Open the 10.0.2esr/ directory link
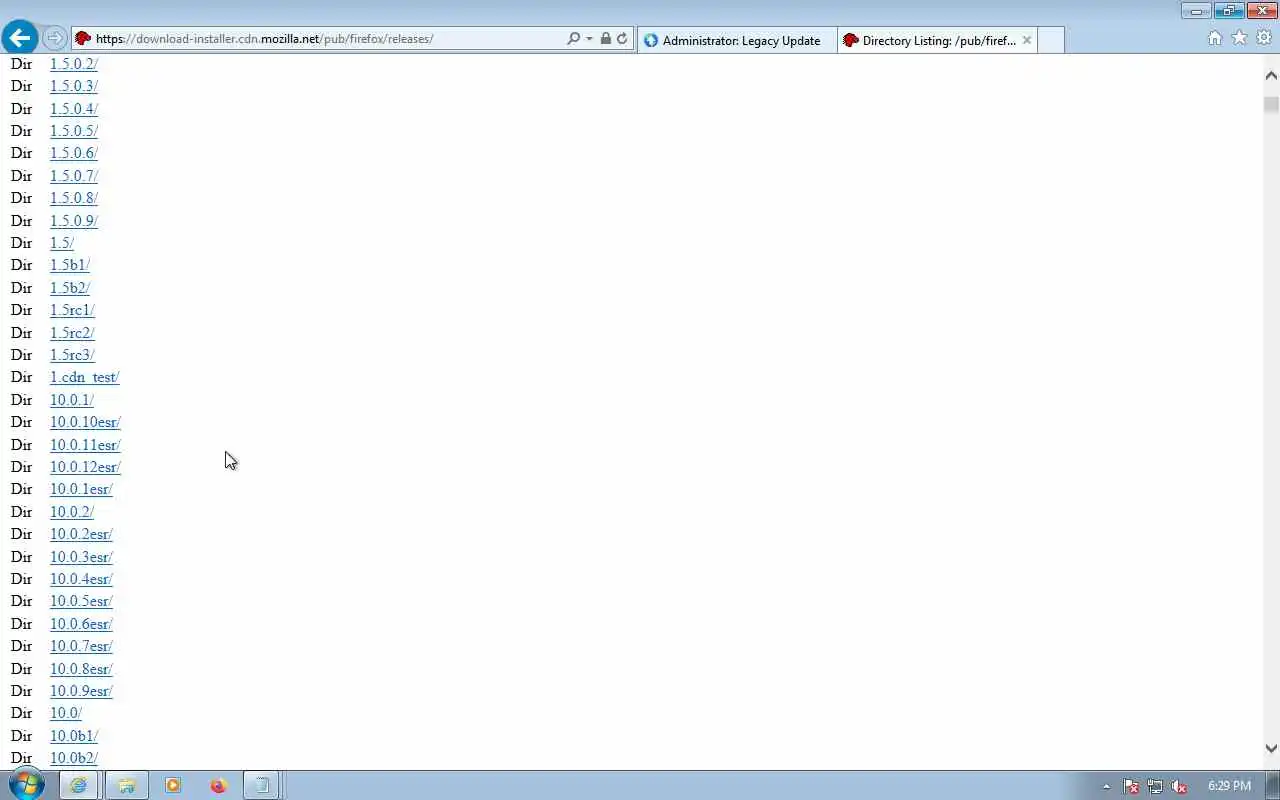This screenshot has width=1280, height=800. (81, 534)
